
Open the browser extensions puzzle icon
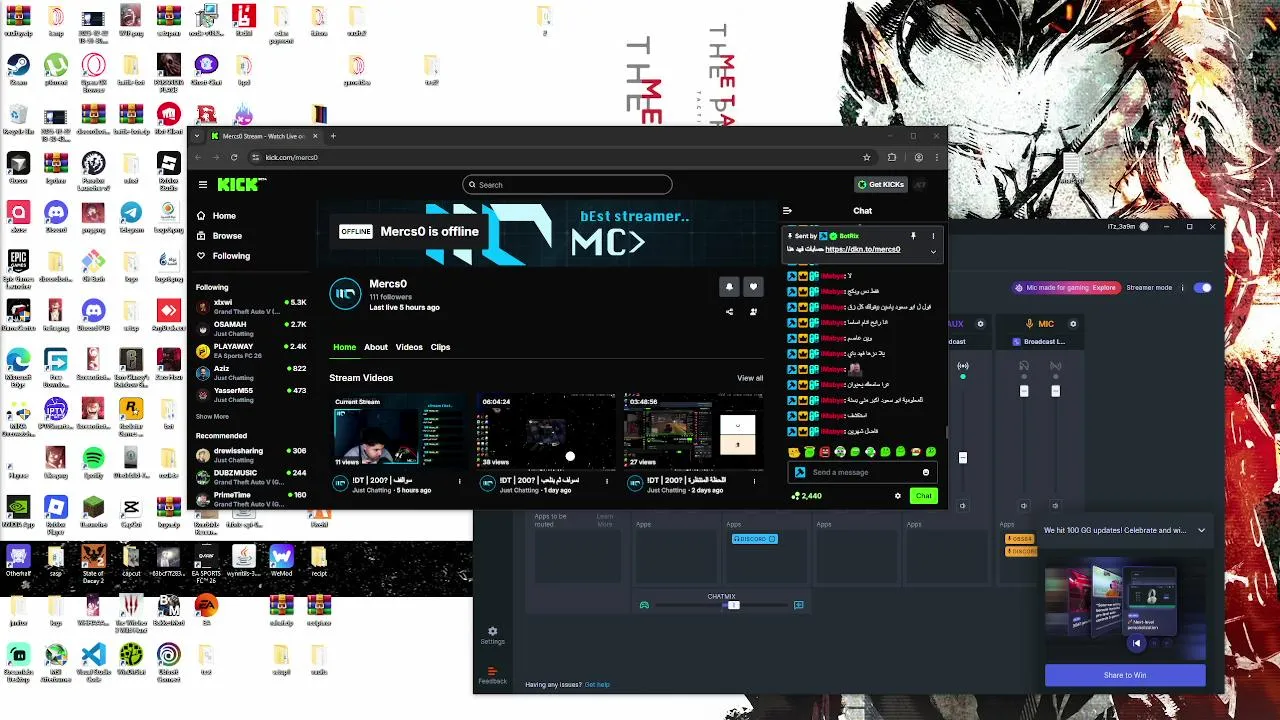(x=892, y=157)
